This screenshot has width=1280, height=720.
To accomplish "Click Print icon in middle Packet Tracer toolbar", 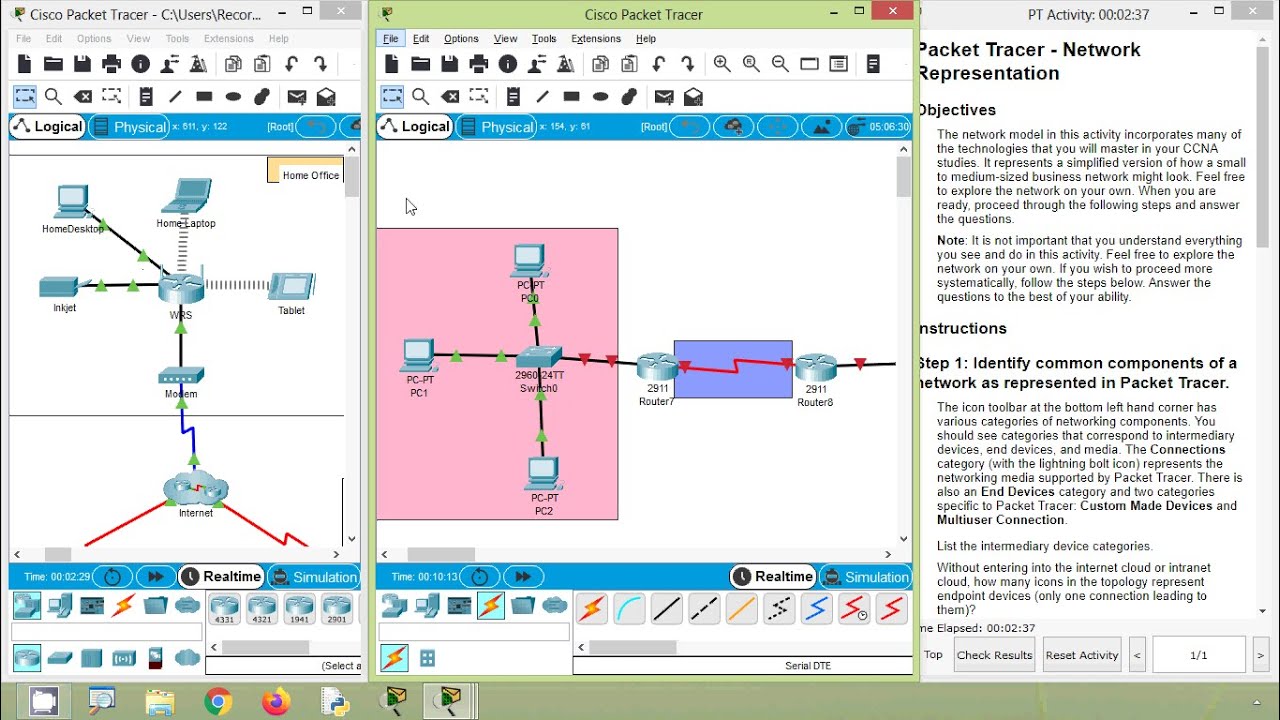I will point(479,64).
